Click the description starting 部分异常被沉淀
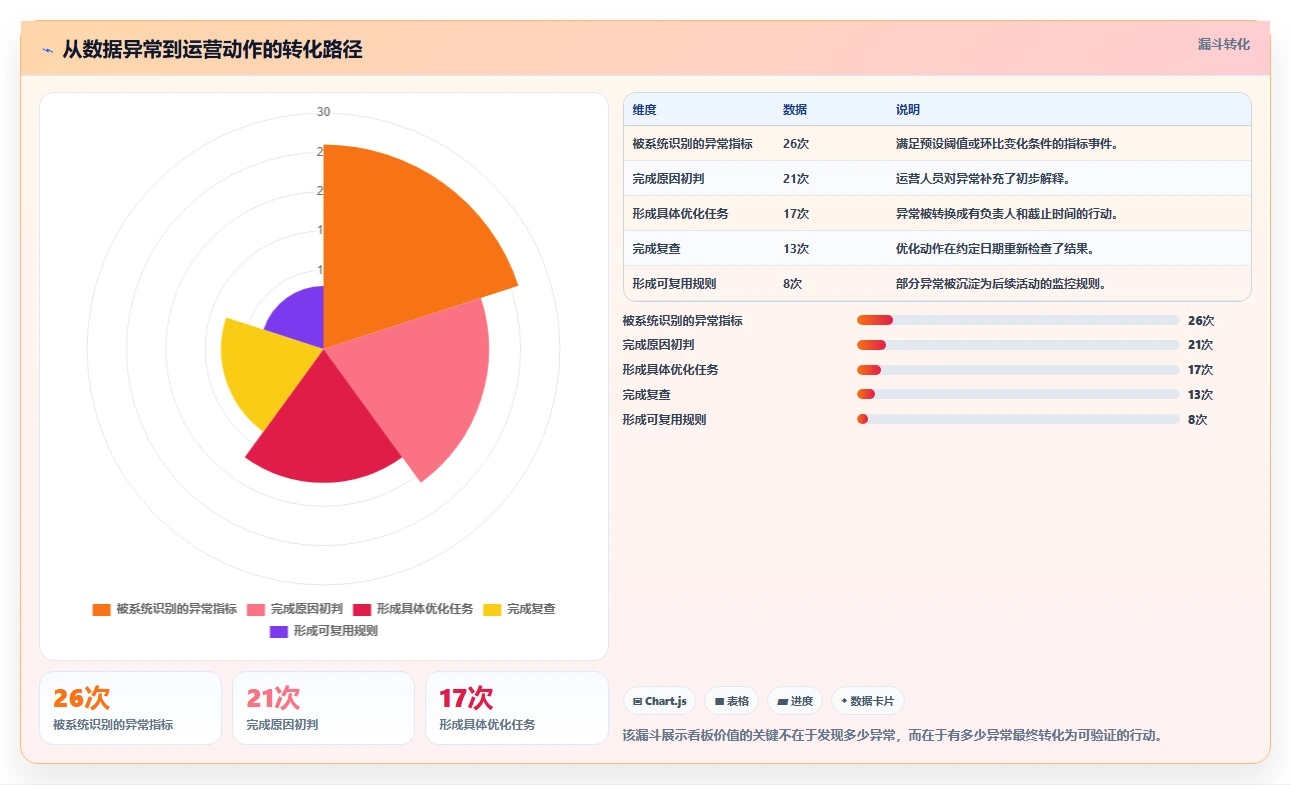Viewport: 1291px width, 785px height. pyautogui.click(x=1001, y=284)
